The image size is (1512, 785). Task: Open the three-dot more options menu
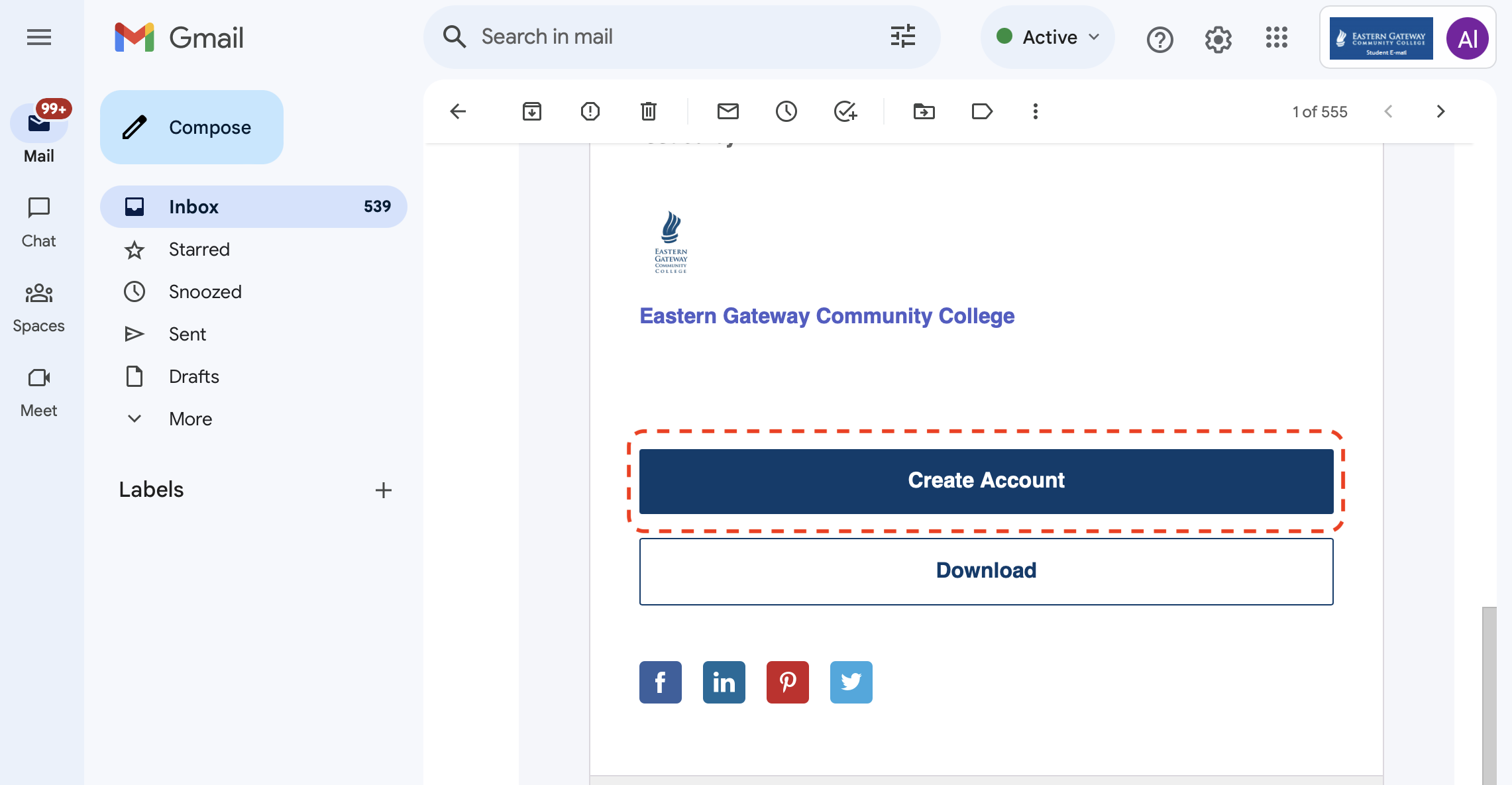click(x=1035, y=111)
